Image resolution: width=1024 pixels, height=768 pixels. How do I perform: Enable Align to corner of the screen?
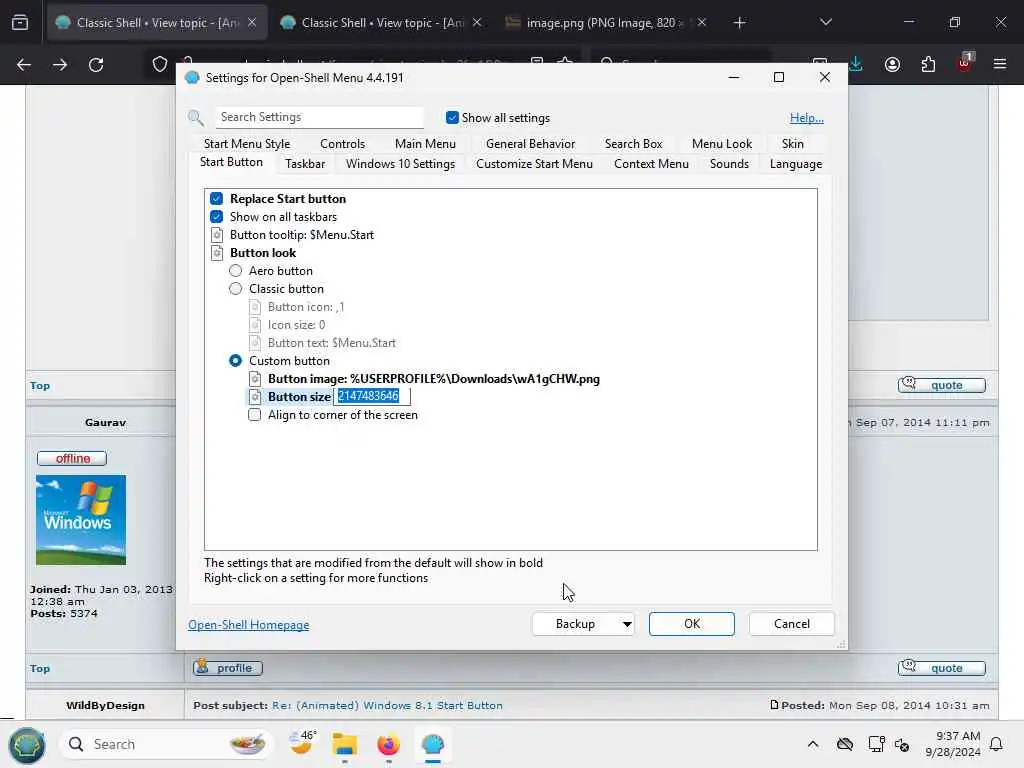[255, 415]
